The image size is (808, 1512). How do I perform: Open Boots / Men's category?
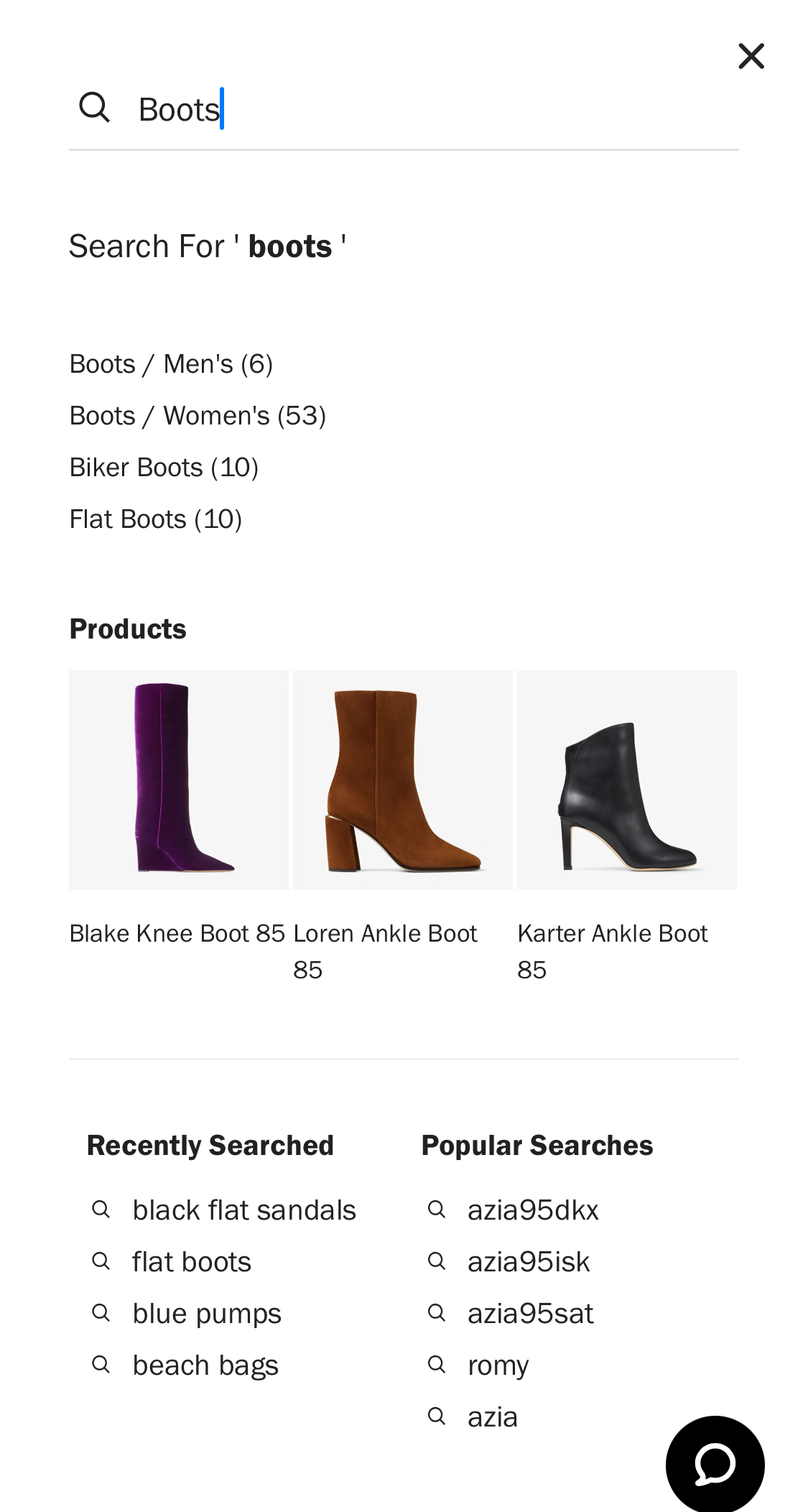tap(171, 363)
